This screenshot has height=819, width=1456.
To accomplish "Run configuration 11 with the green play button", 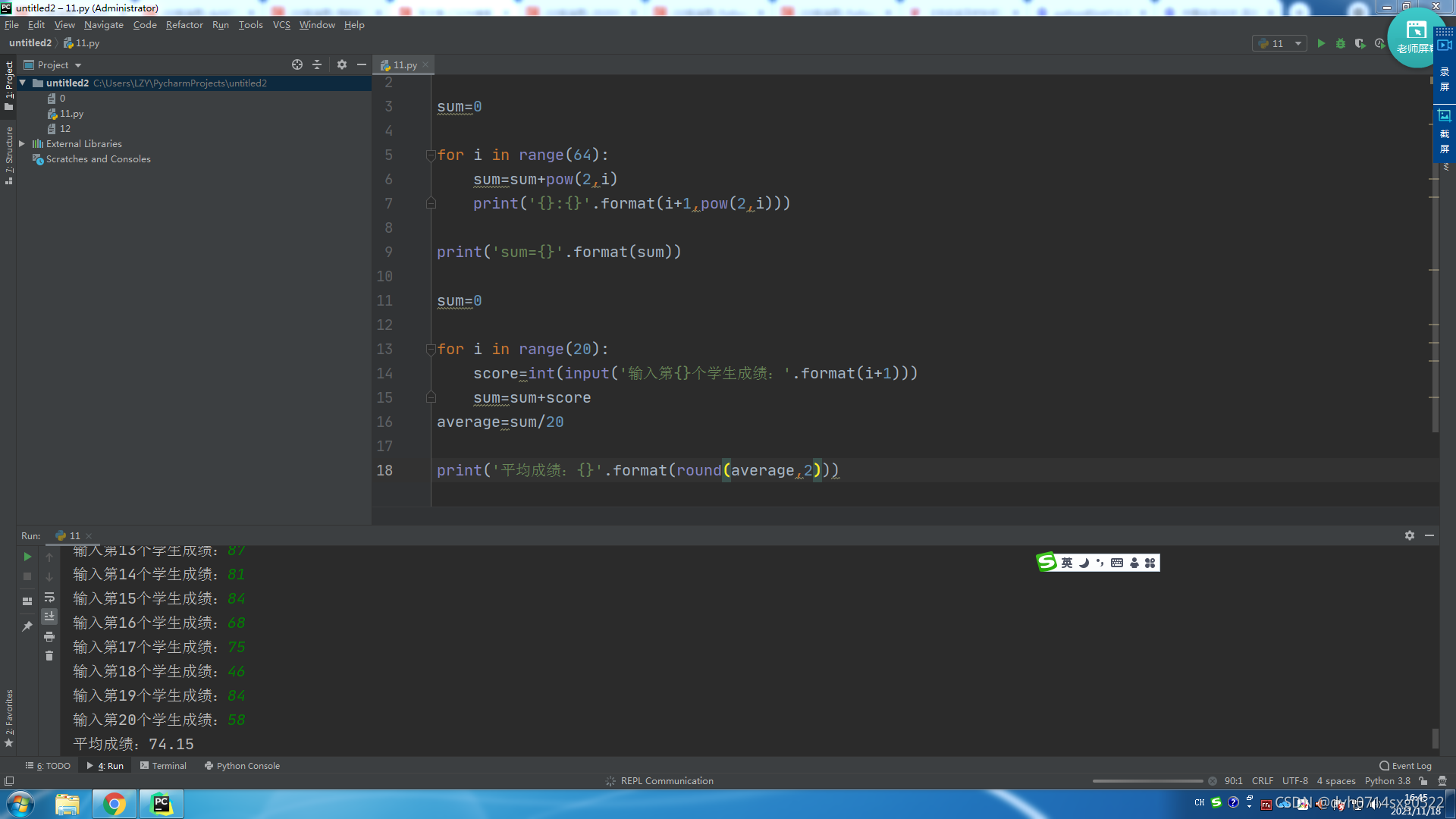I will pos(1321,43).
